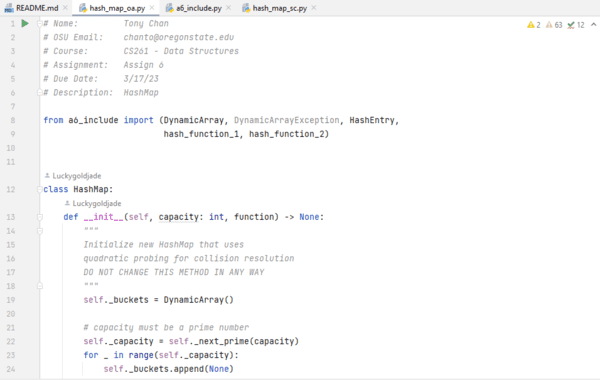This screenshot has height=380, width=600.
Task: Collapse the inspections widget using the up chevron
Action: [593, 24]
